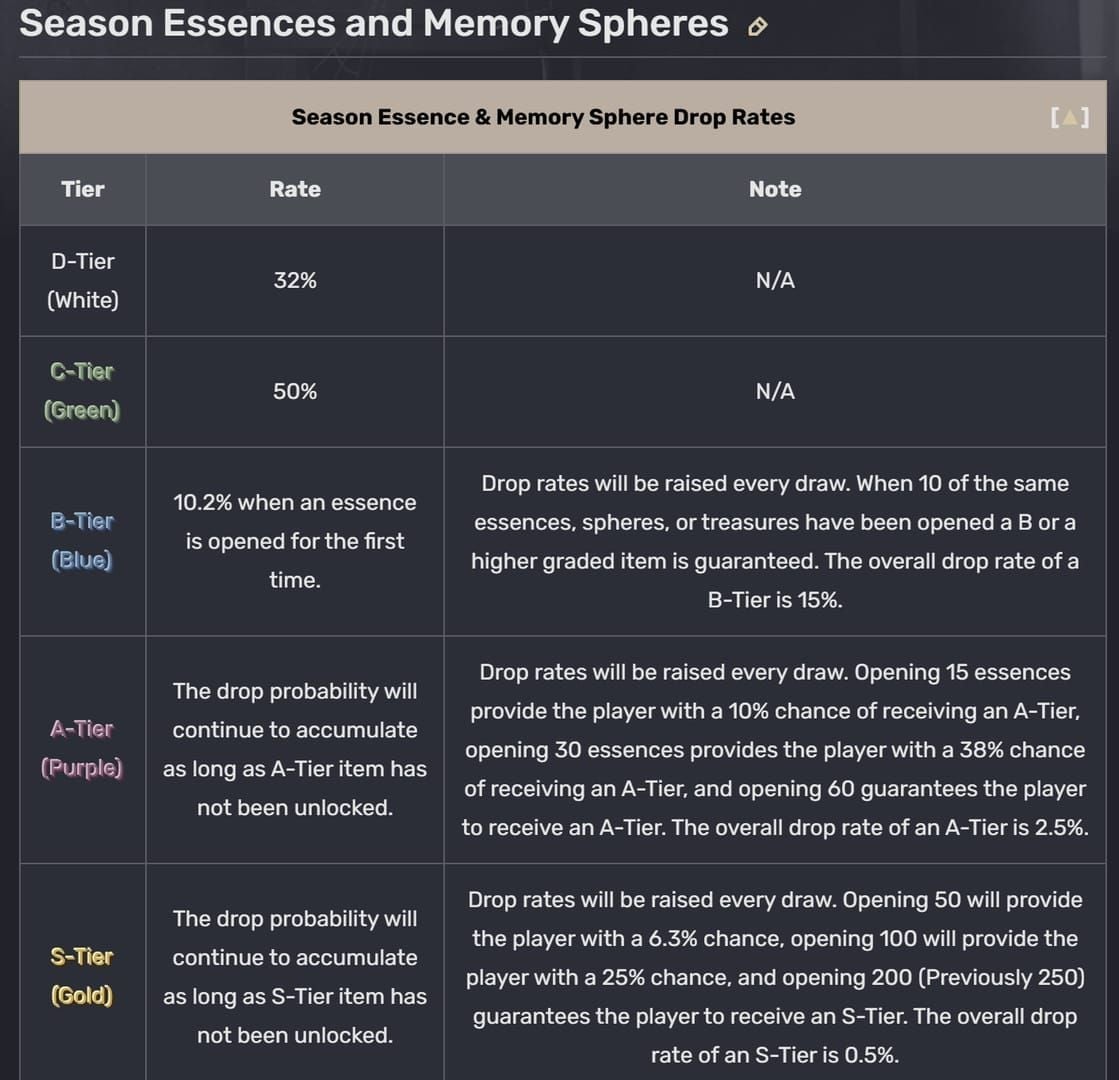Open the A-Tier (Purple) link

coord(82,748)
